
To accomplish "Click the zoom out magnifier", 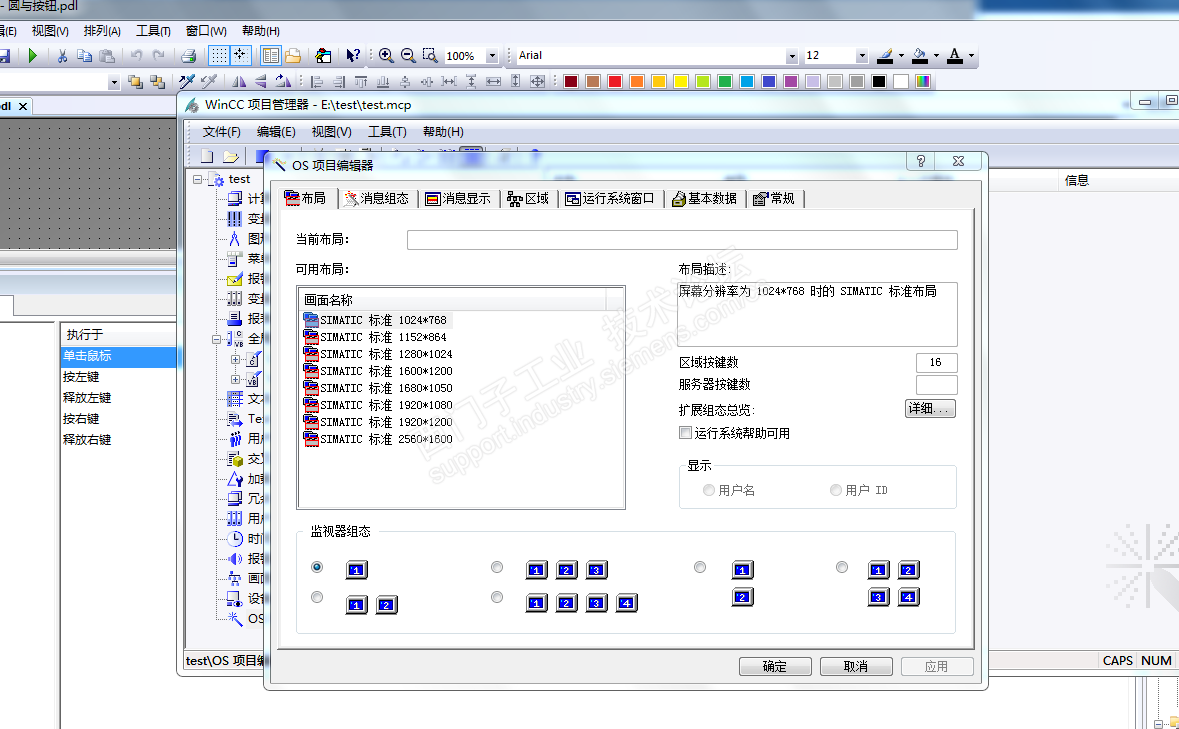I will [x=408, y=56].
